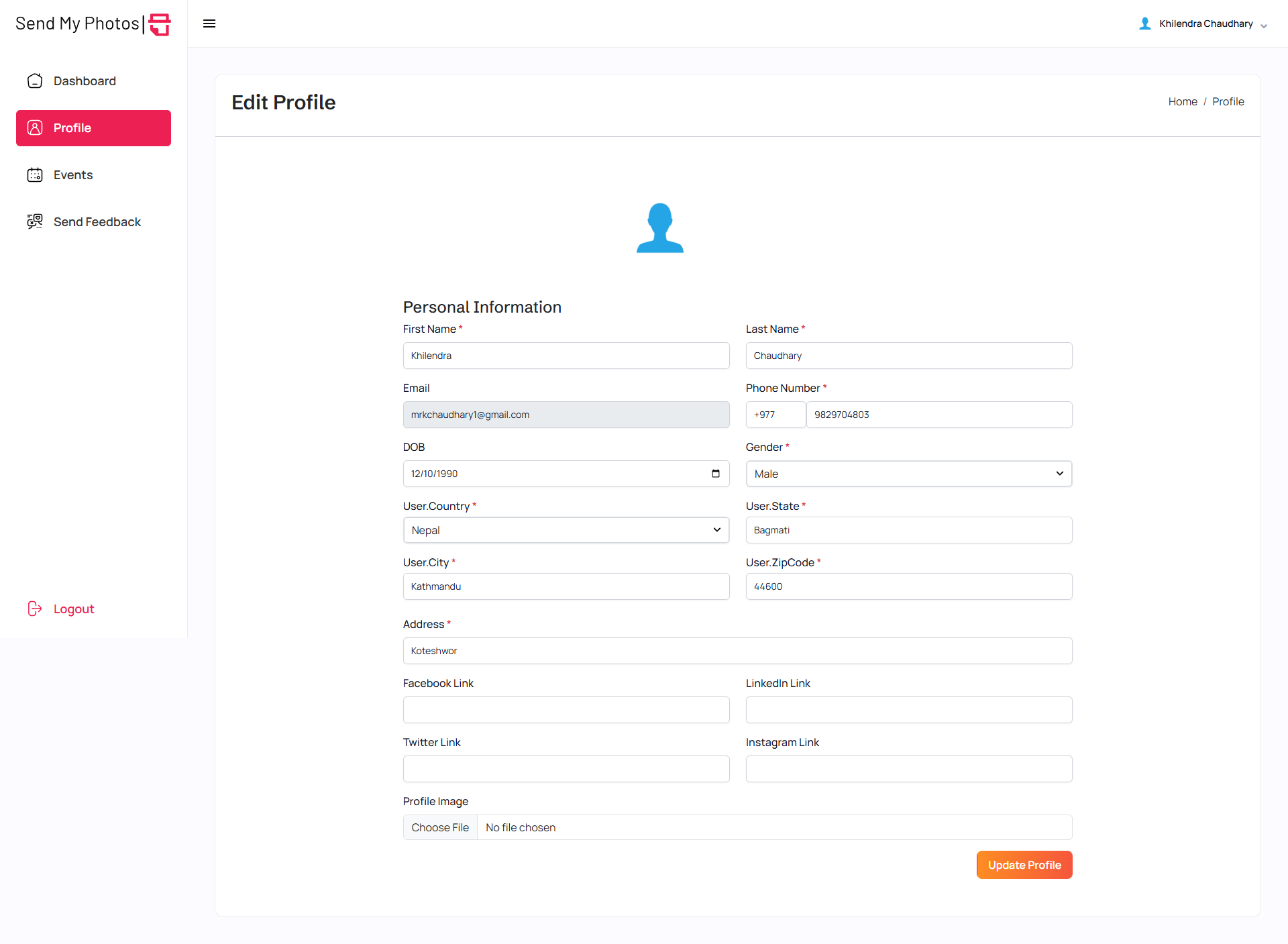Click the Events calendar icon

coord(35,175)
